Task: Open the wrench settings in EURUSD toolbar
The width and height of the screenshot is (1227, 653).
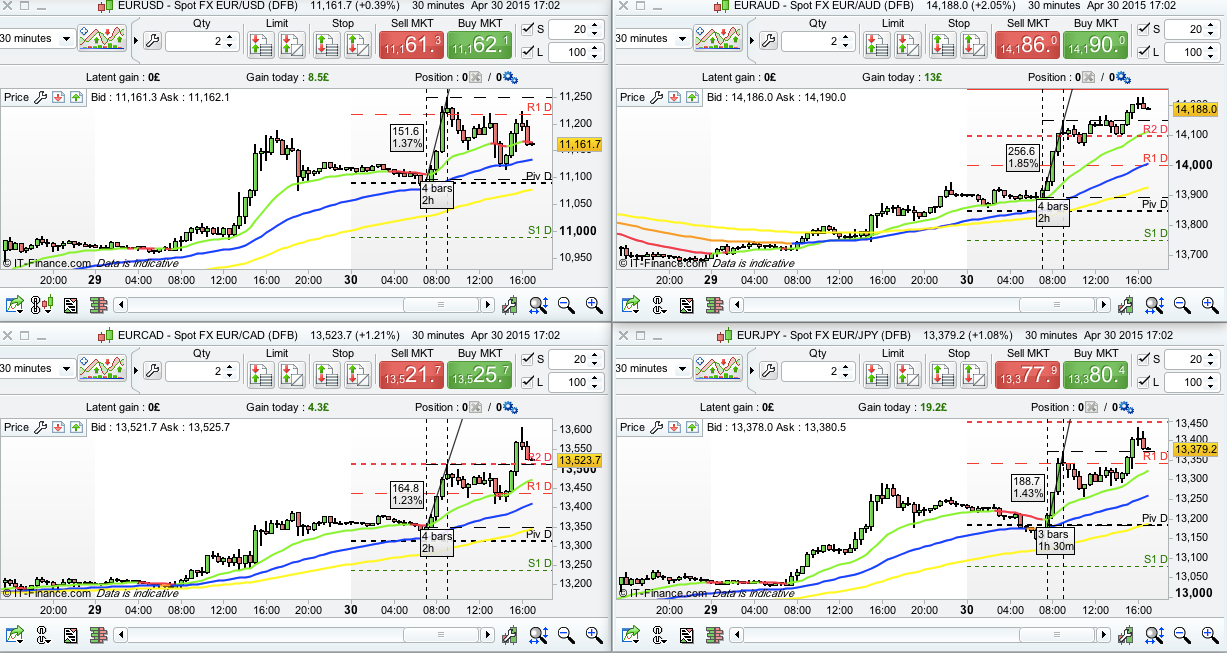Action: click(x=152, y=40)
